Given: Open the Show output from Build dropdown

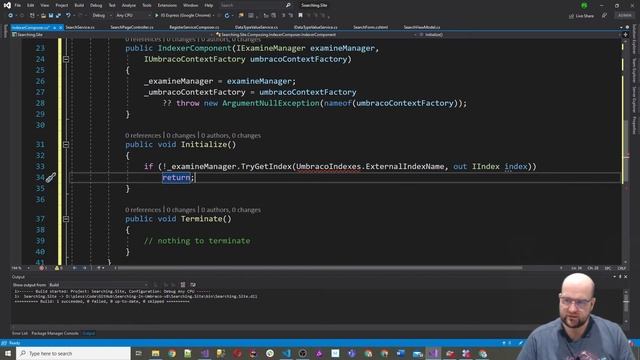Looking at the screenshot, I should click(98, 284).
